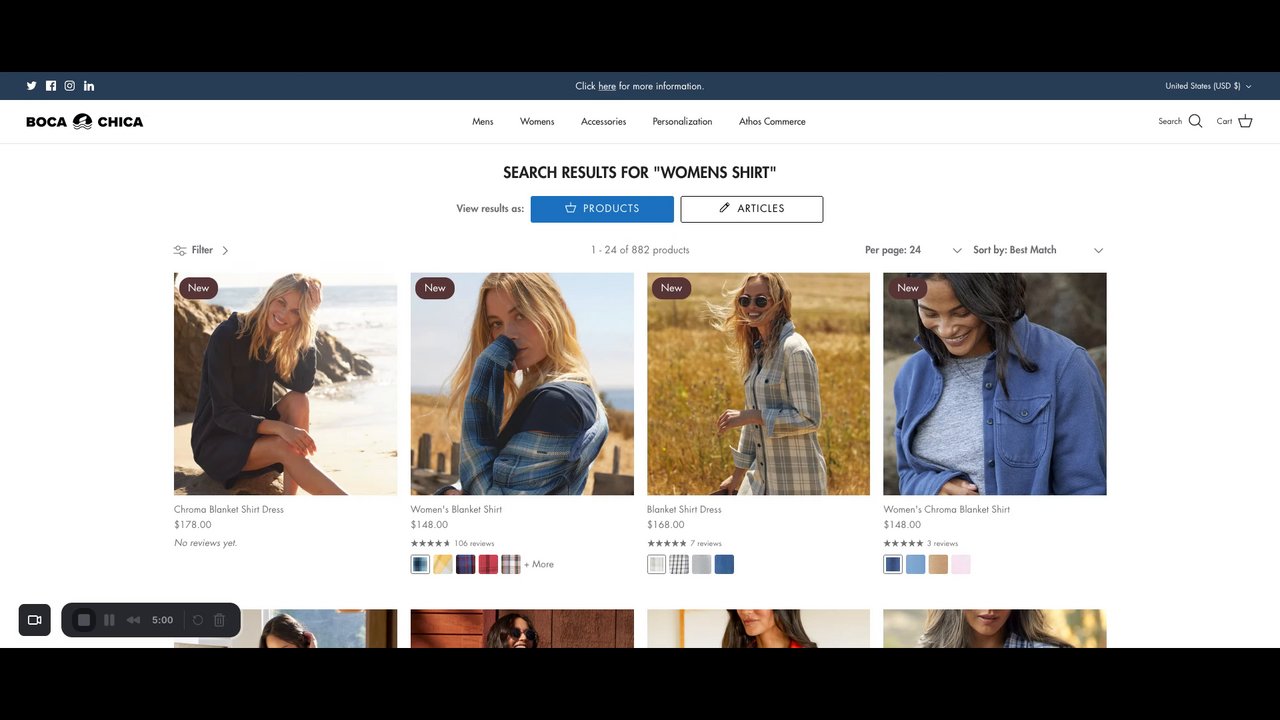The image size is (1280, 720).
Task: Expand the Per page: 24 dropdown
Action: tap(913, 250)
